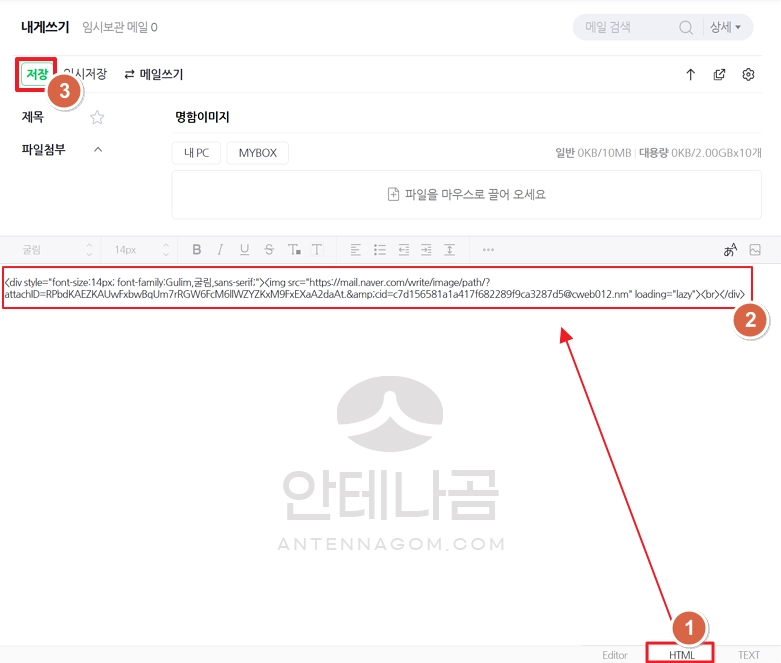Click the 내게쓰기 heading
Image resolution: width=781 pixels, height=663 pixels.
(x=45, y=27)
